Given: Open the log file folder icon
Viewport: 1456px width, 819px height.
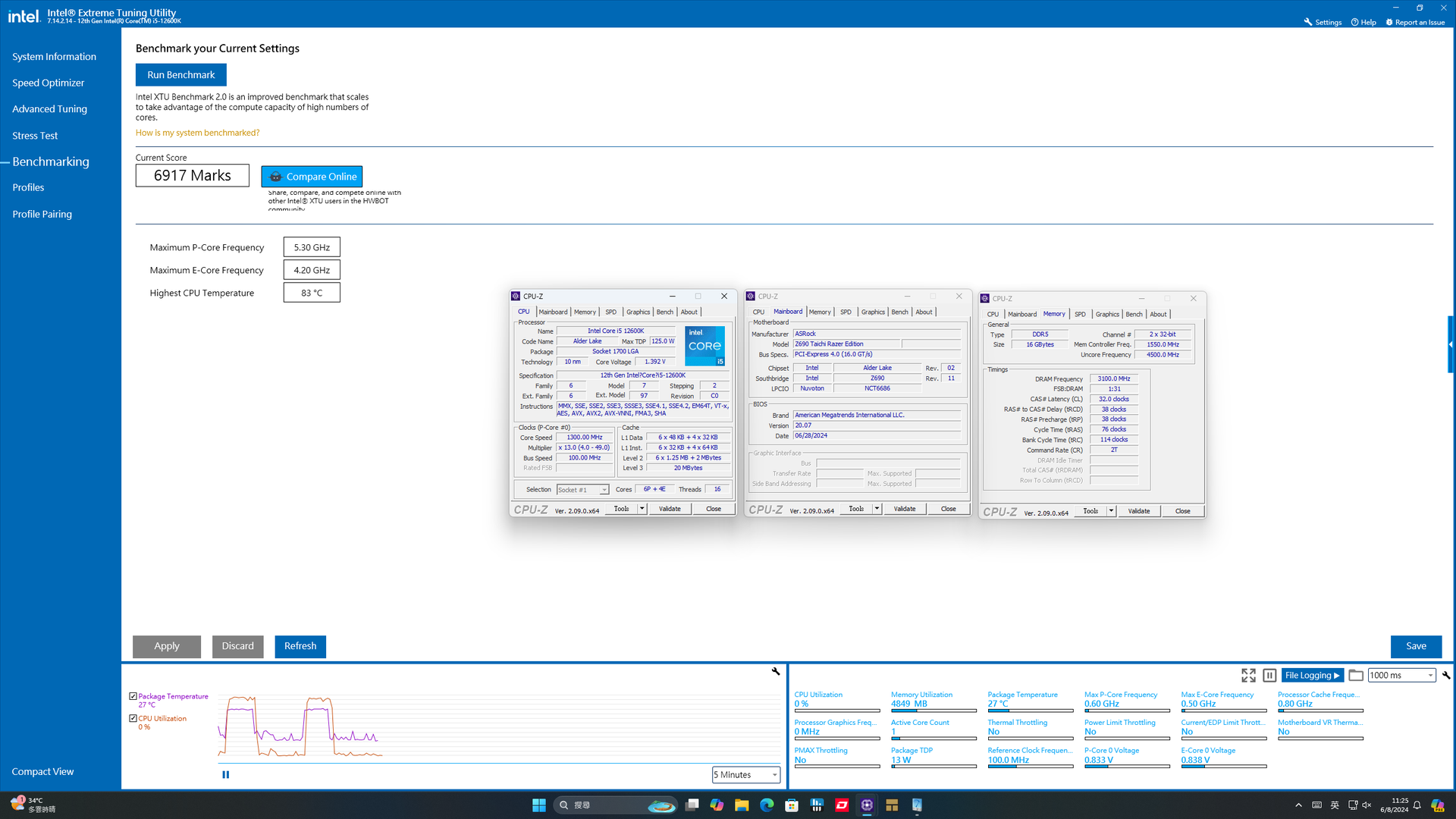Looking at the screenshot, I should [1356, 675].
